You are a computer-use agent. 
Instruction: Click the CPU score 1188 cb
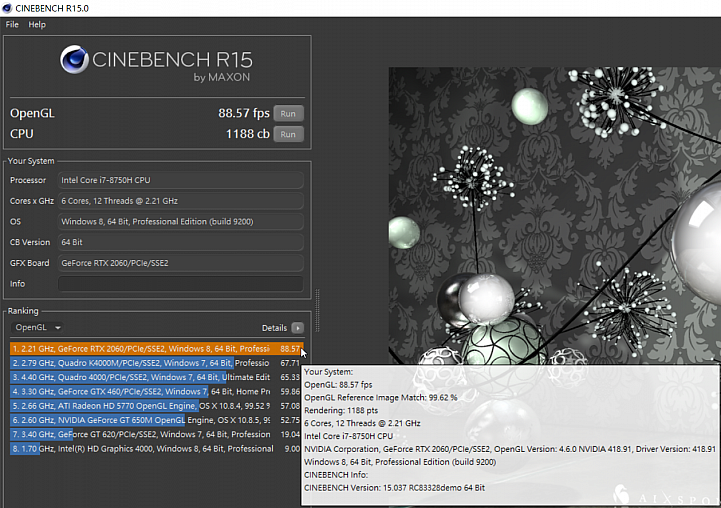tap(247, 134)
